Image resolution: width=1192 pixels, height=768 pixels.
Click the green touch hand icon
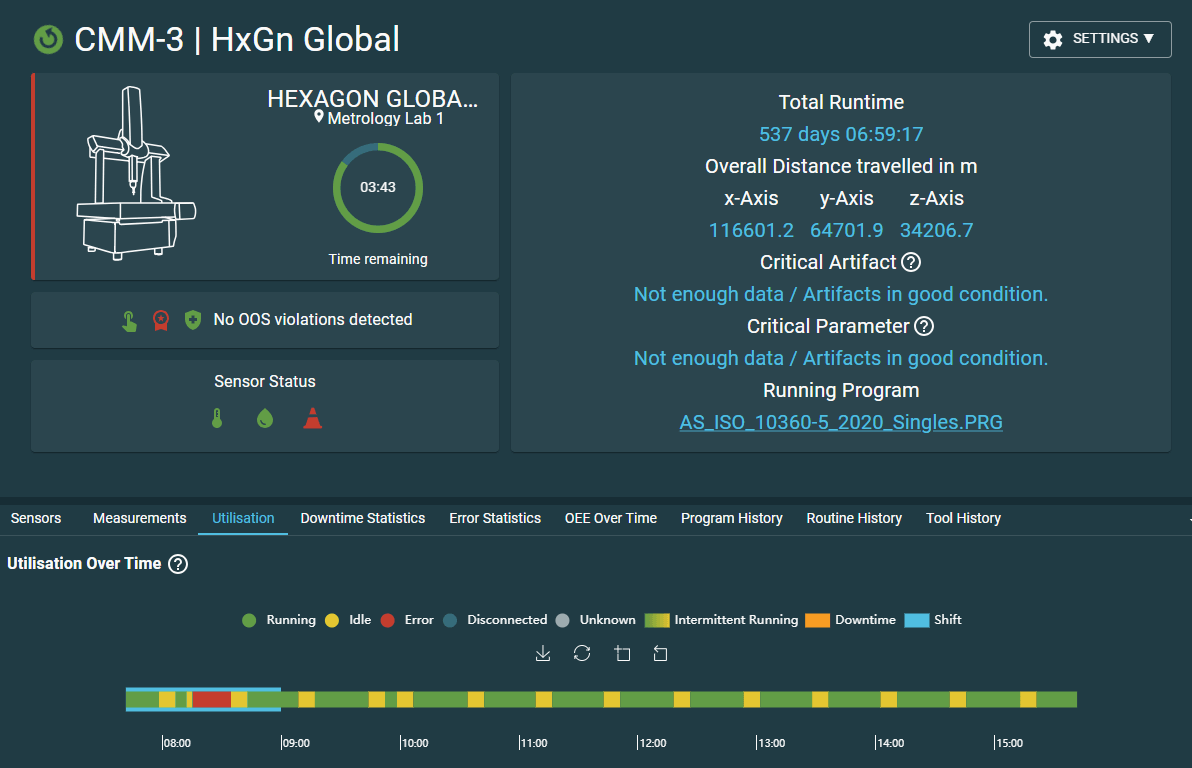pyautogui.click(x=129, y=320)
